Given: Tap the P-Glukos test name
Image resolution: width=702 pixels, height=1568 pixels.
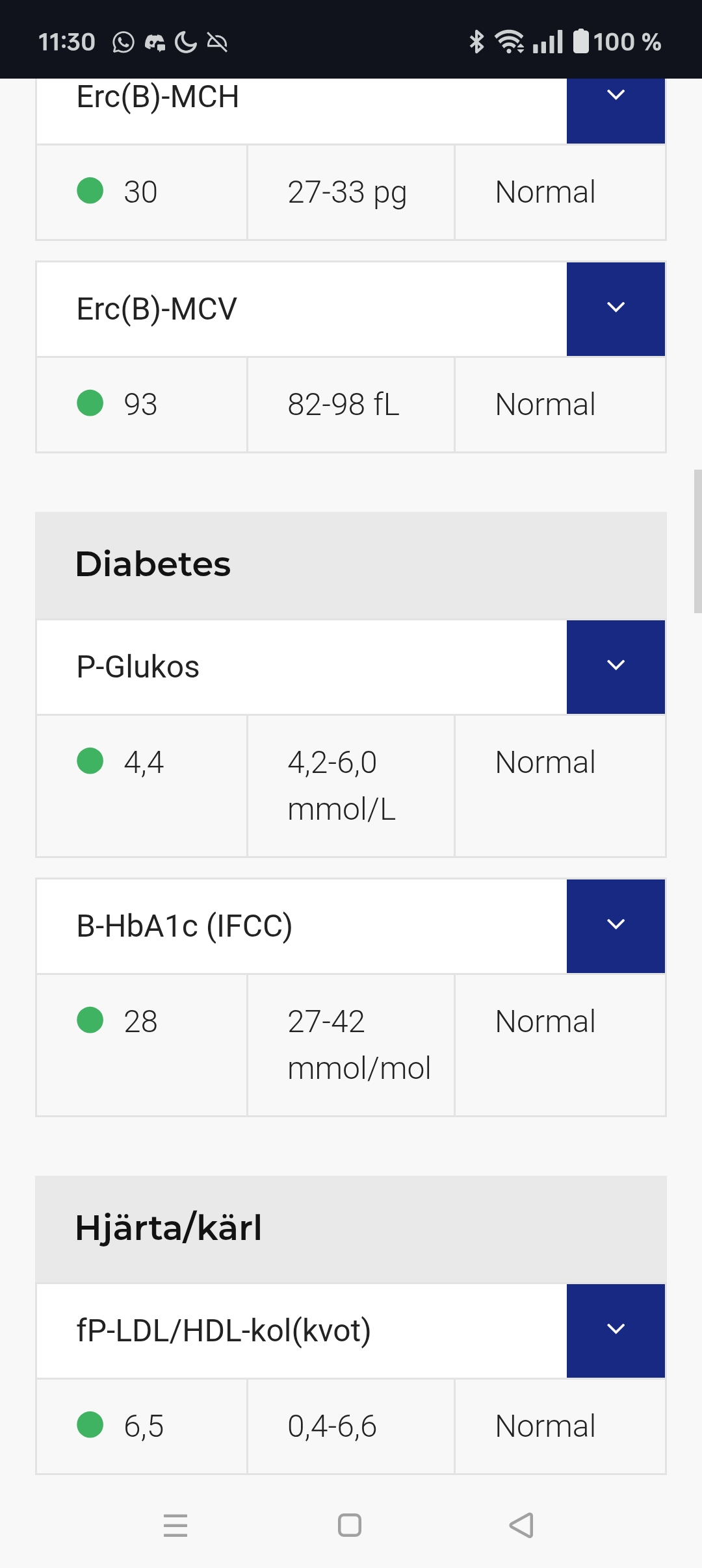Looking at the screenshot, I should click(x=138, y=667).
